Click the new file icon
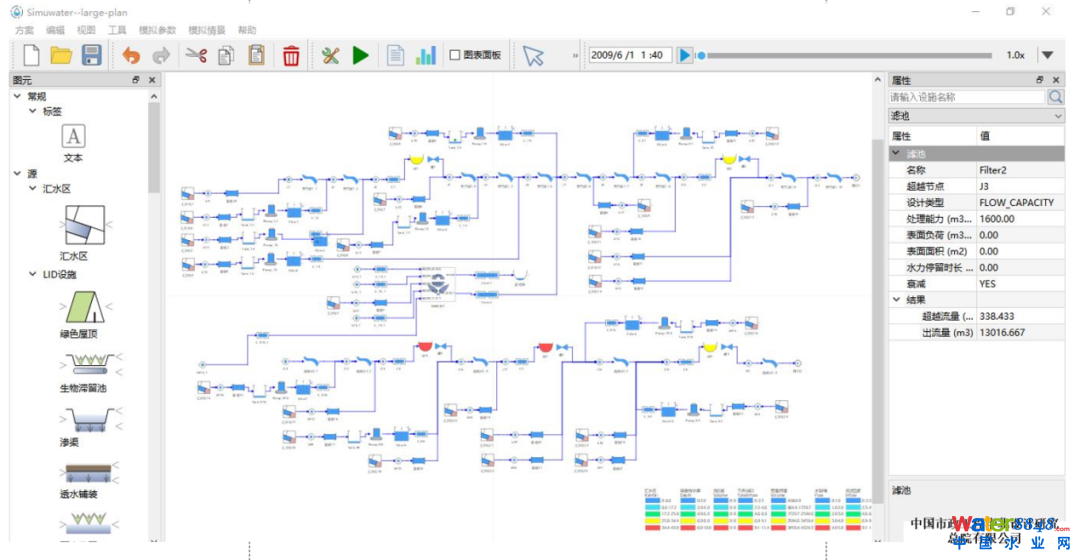The width and height of the screenshot is (1080, 560). pyautogui.click(x=31, y=56)
